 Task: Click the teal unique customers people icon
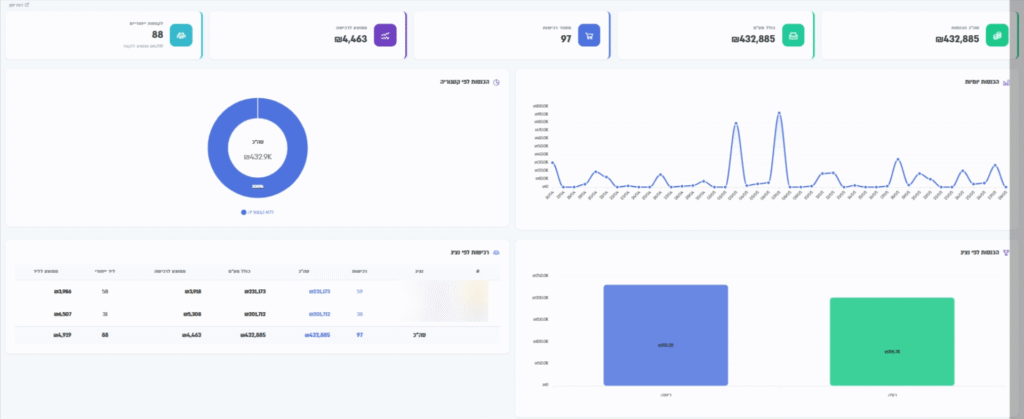[x=181, y=35]
